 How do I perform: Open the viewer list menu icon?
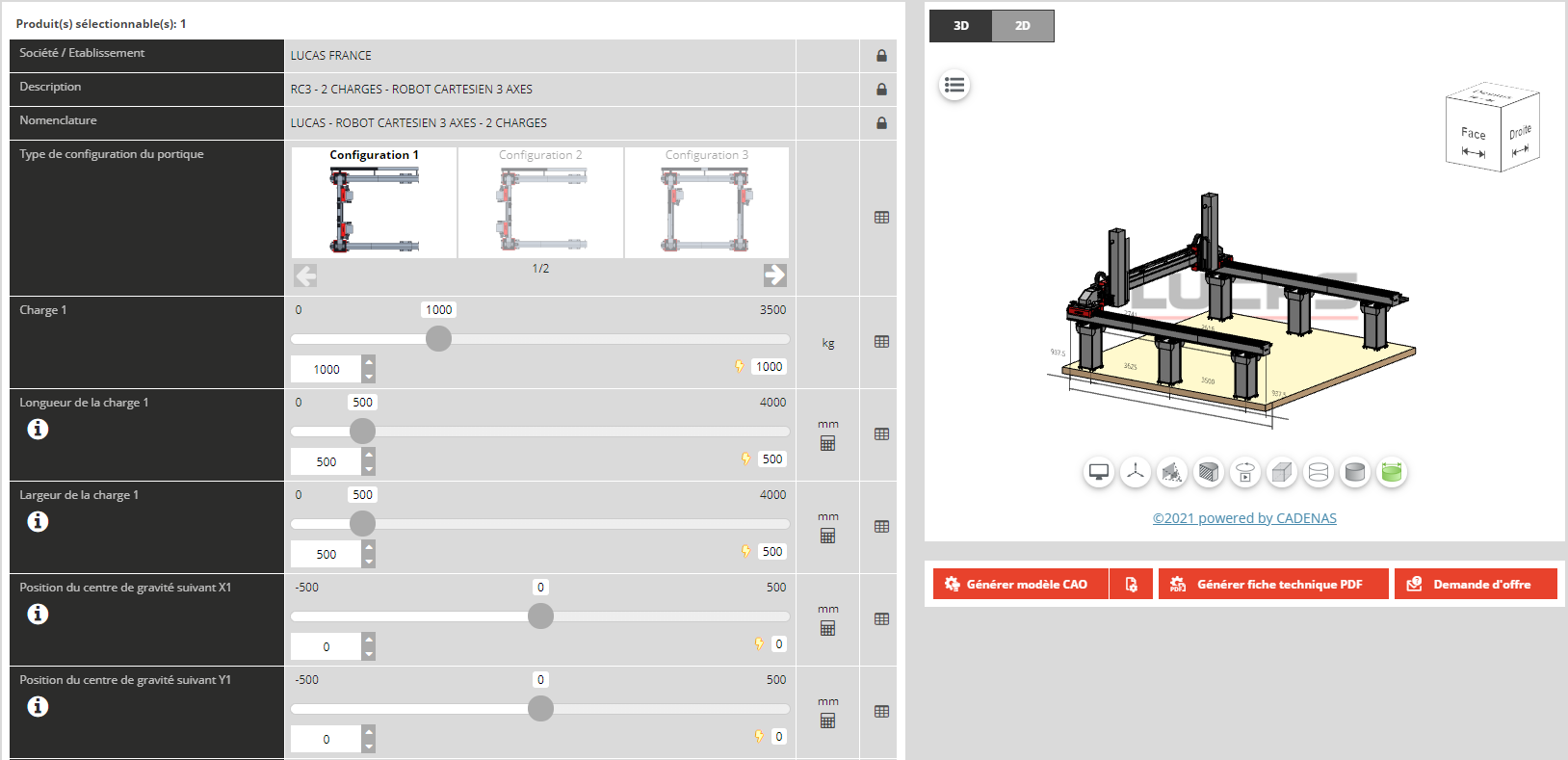[954, 86]
